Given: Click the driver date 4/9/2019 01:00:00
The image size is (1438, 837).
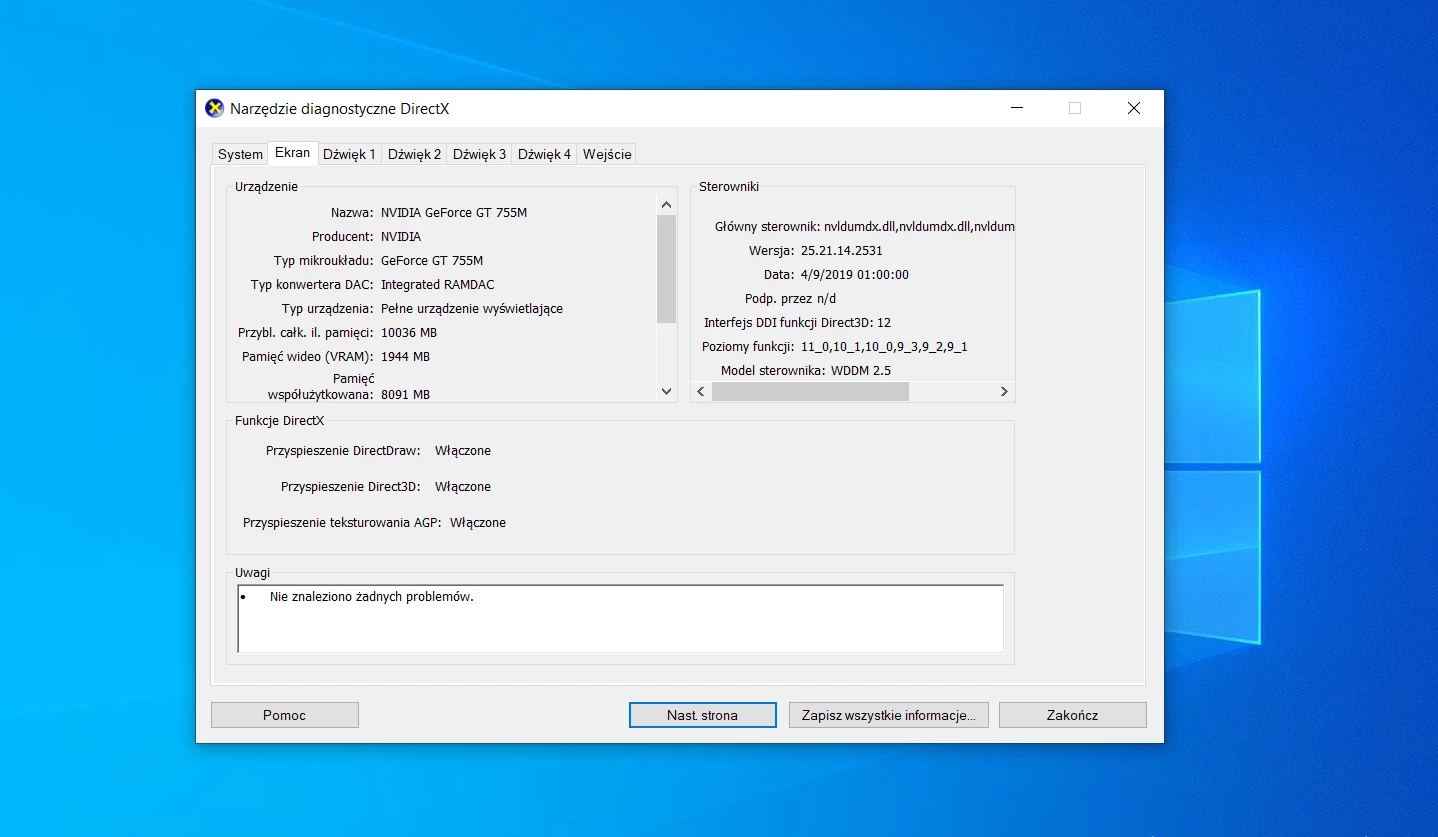Looking at the screenshot, I should pos(855,275).
